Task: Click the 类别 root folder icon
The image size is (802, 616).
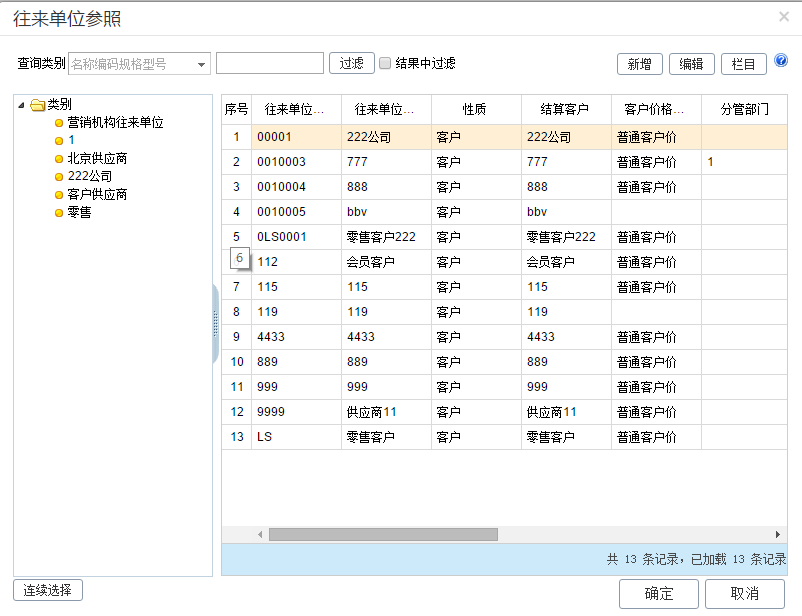Action: (x=38, y=104)
